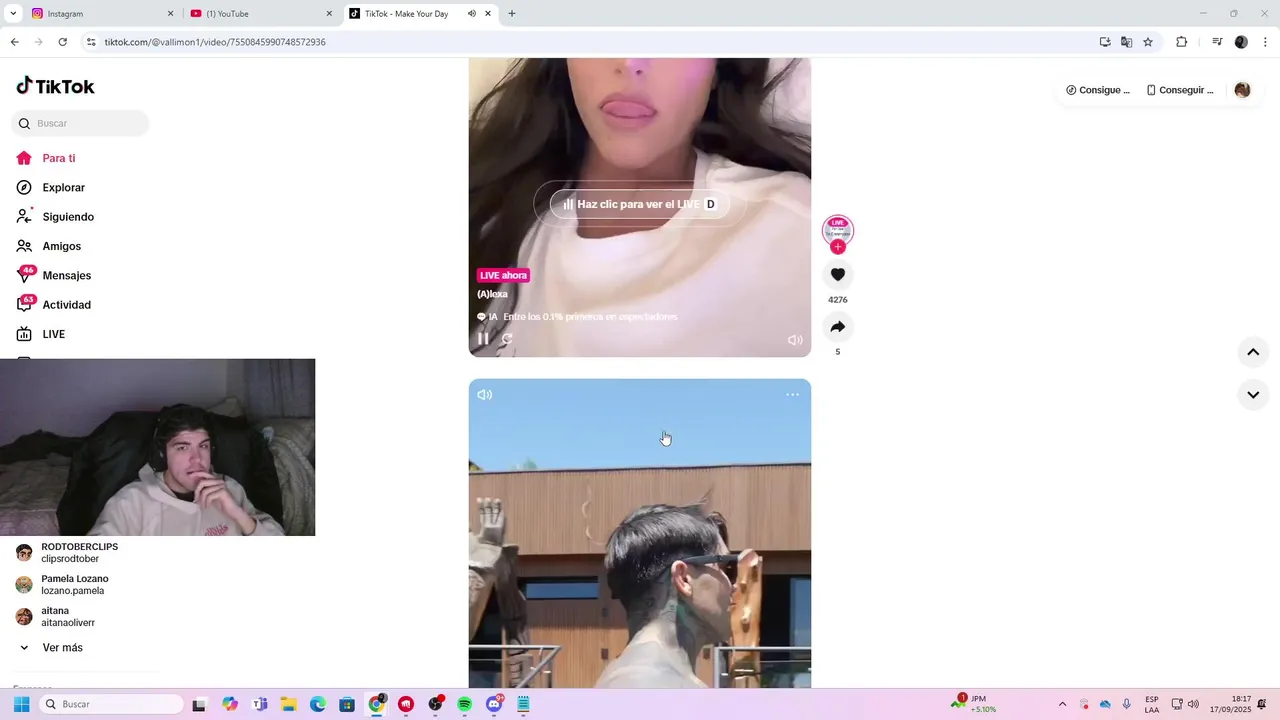Image resolution: width=1280 pixels, height=720 pixels.
Task: Open RODTOBERCLIPS followed account
Action: [67, 553]
